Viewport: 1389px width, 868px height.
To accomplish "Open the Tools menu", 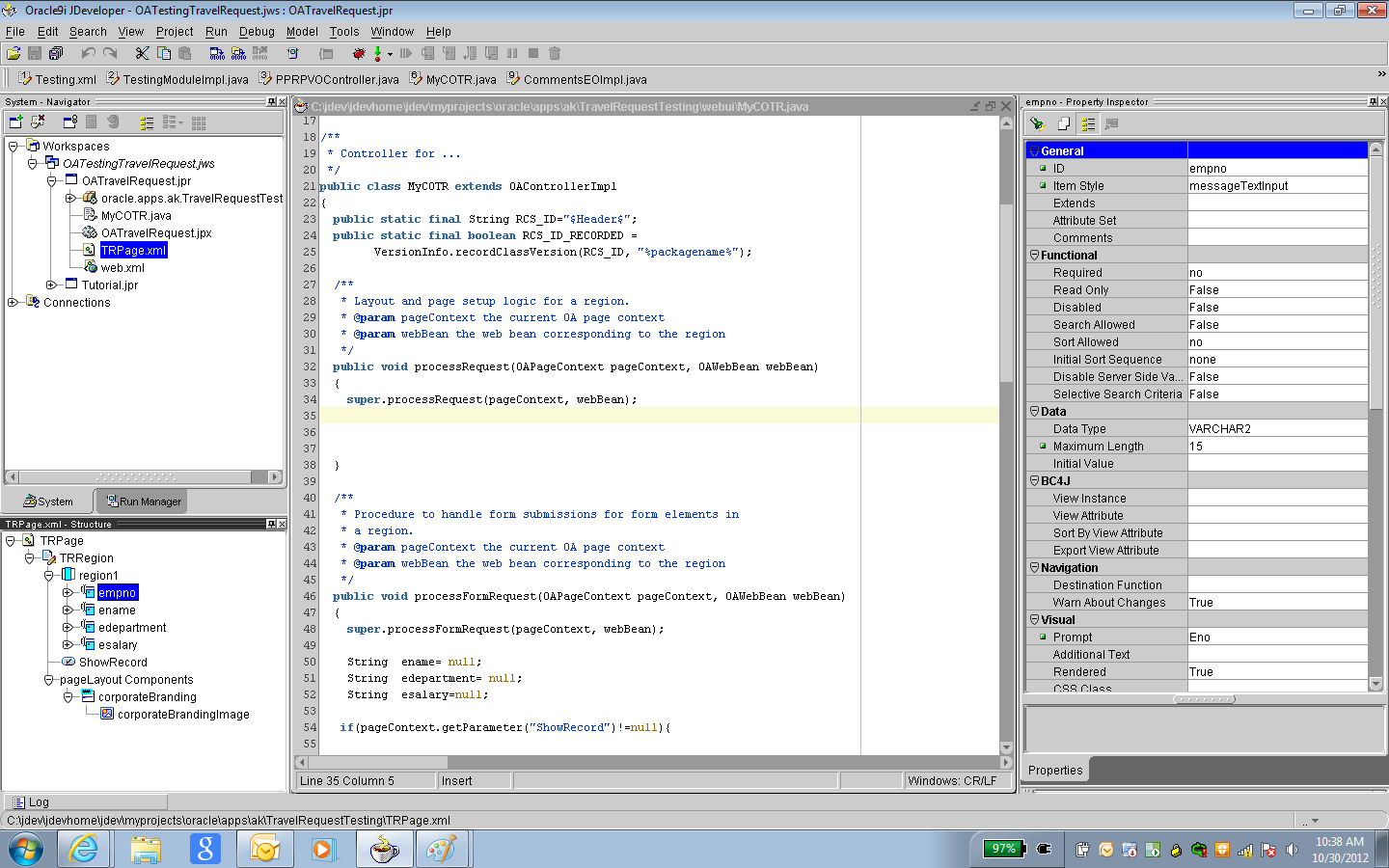I will [x=344, y=32].
